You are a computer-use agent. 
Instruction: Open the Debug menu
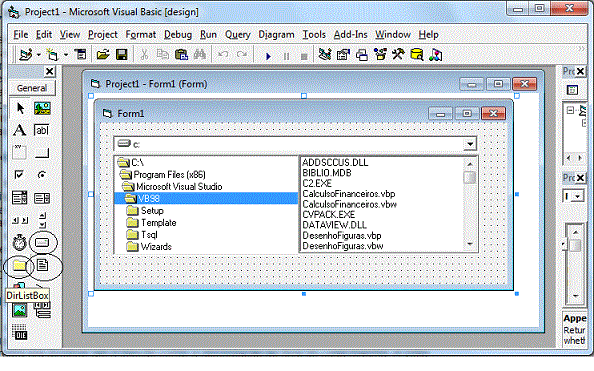(x=178, y=34)
